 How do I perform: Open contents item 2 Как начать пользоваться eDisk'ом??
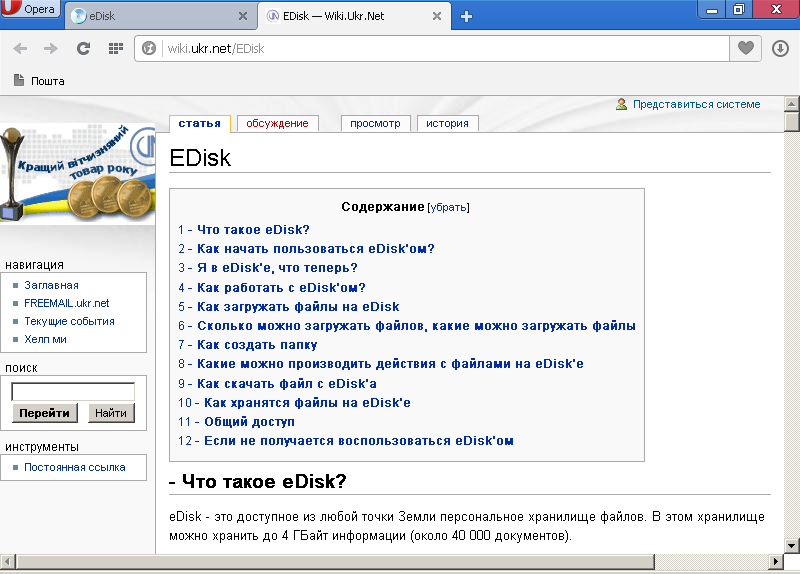click(x=306, y=248)
